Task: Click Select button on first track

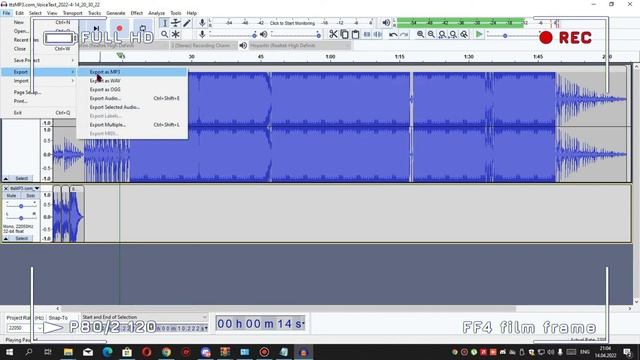Action: (x=22, y=178)
